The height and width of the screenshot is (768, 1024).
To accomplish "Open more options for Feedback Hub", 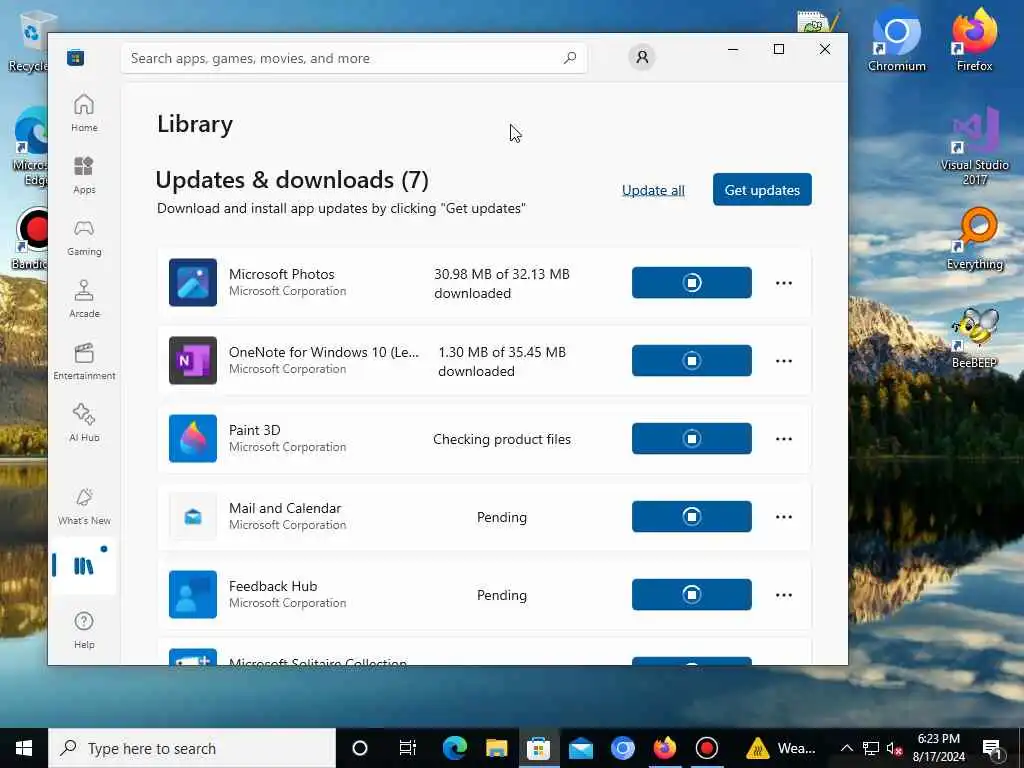I will [784, 595].
